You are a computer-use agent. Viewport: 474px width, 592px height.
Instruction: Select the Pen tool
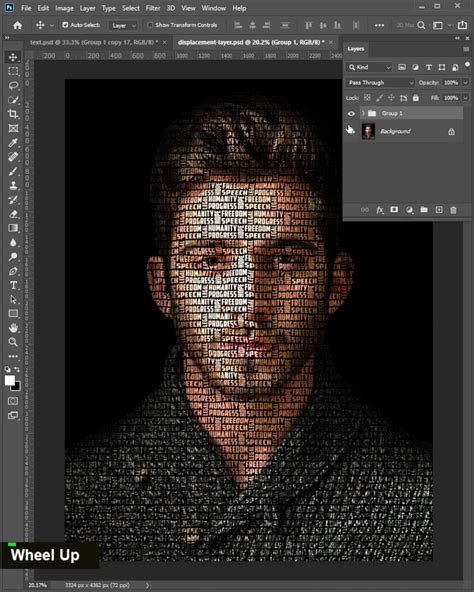click(x=13, y=271)
